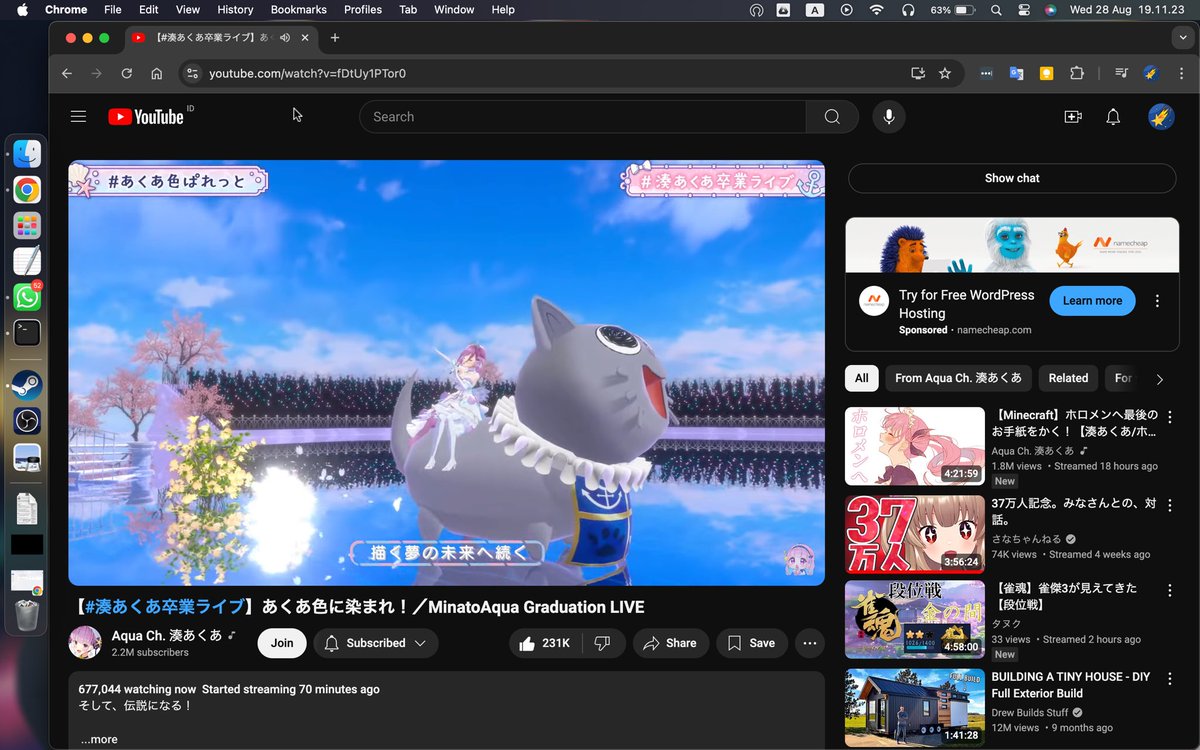Click the Create video icon on YouTube
This screenshot has height=750, width=1200.
tap(1072, 117)
